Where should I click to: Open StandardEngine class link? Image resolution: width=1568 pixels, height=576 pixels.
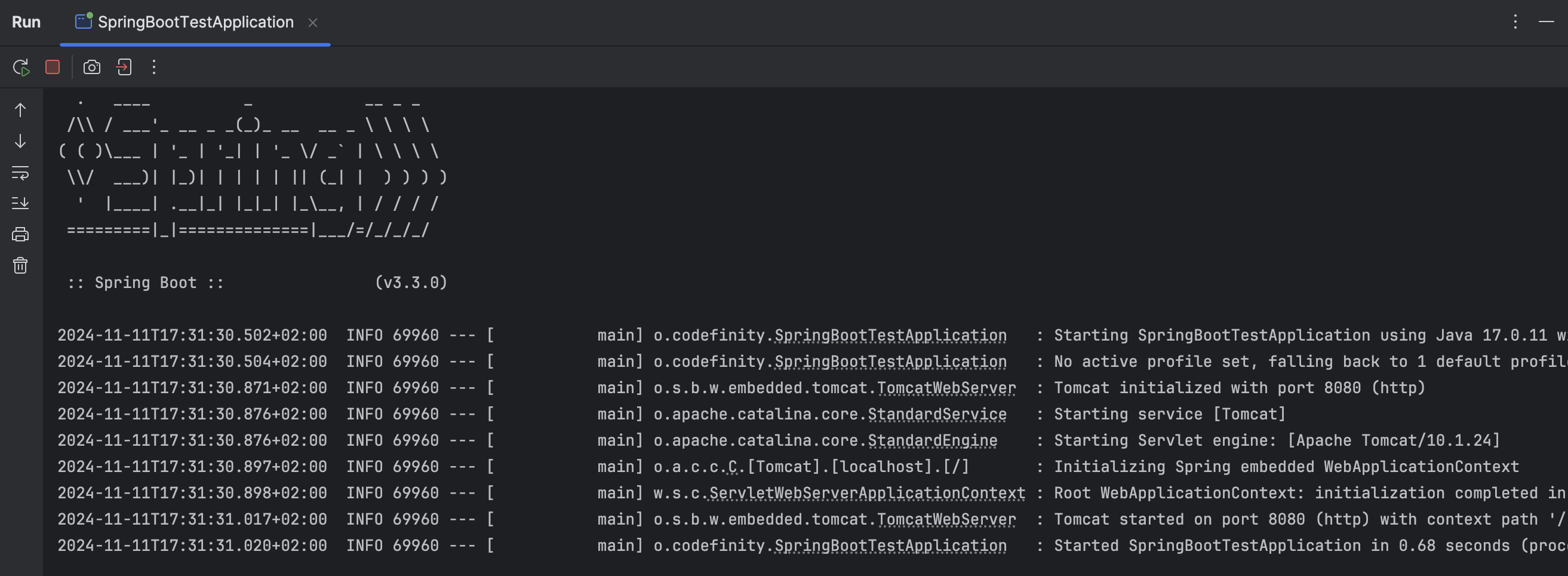coord(933,440)
